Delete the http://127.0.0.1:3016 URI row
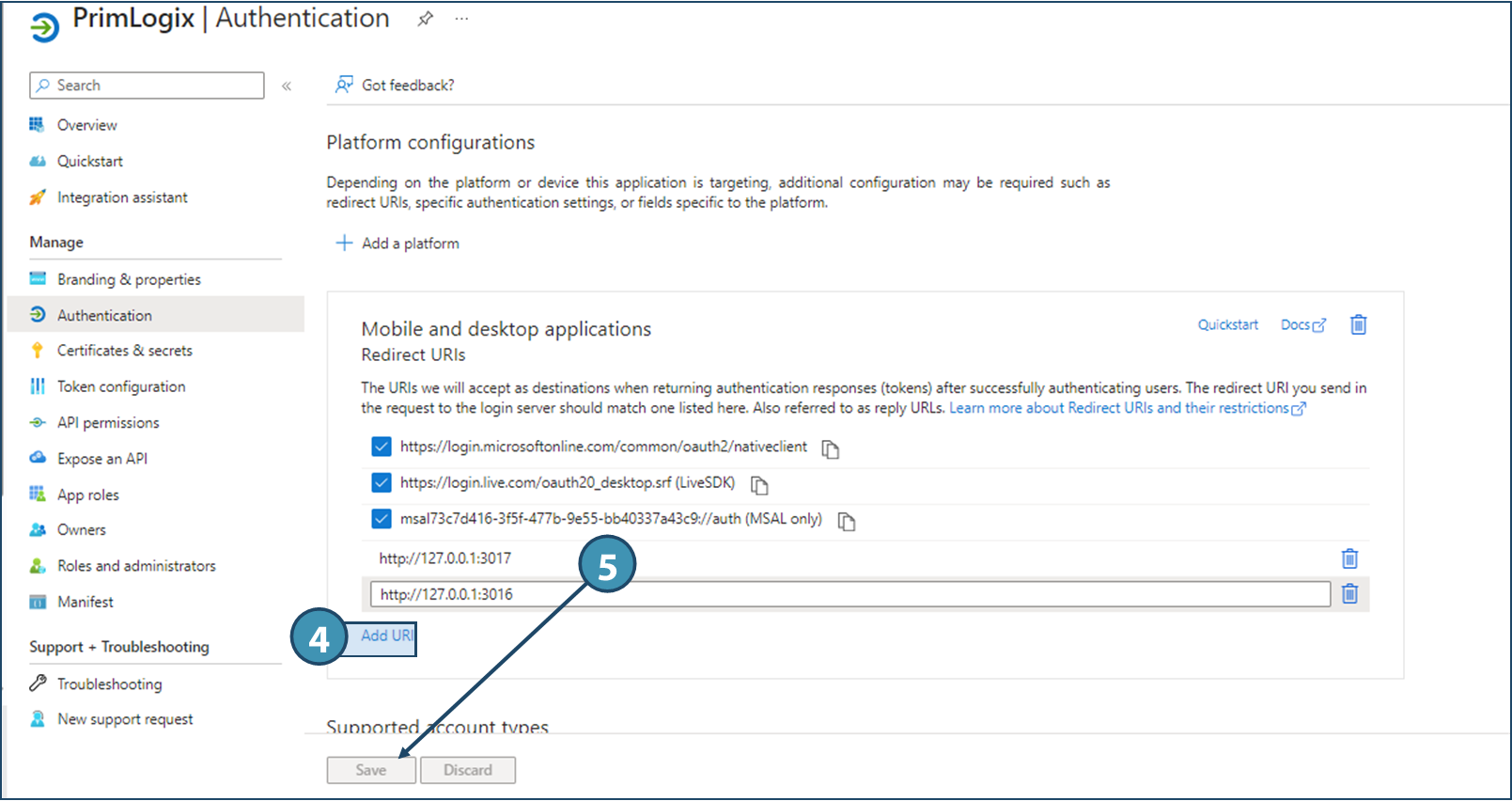The height and width of the screenshot is (801, 1512). tap(1349, 594)
